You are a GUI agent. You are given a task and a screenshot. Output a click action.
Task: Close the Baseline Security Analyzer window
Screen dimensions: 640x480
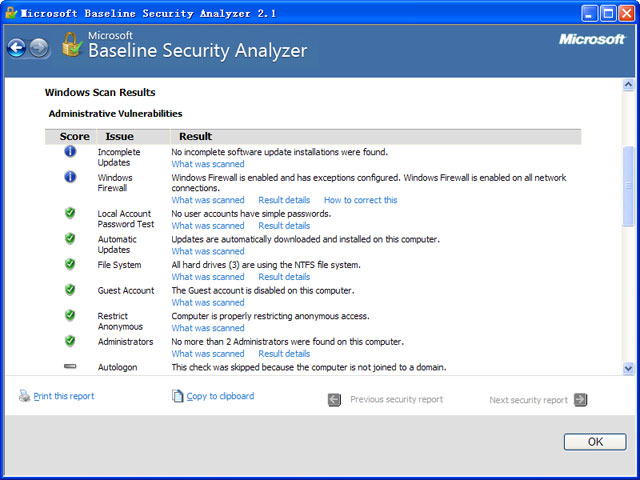click(x=627, y=13)
